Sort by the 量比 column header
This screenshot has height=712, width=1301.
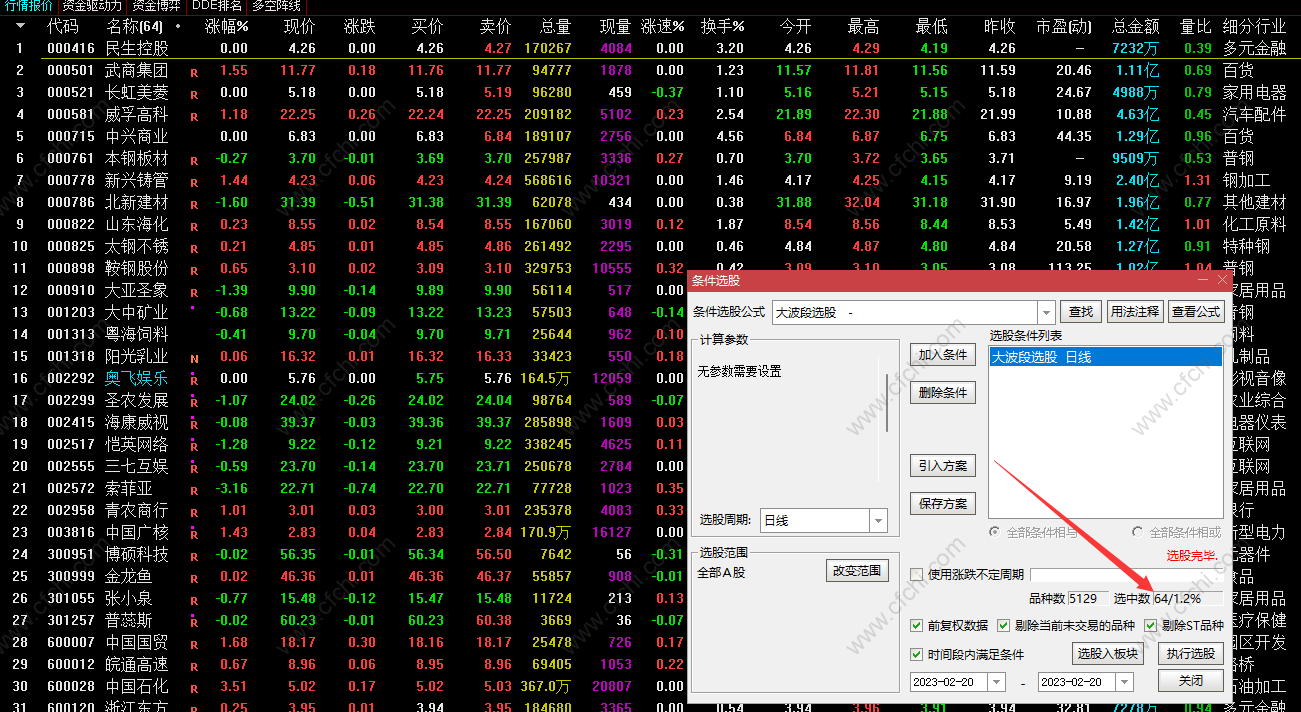[x=1195, y=26]
